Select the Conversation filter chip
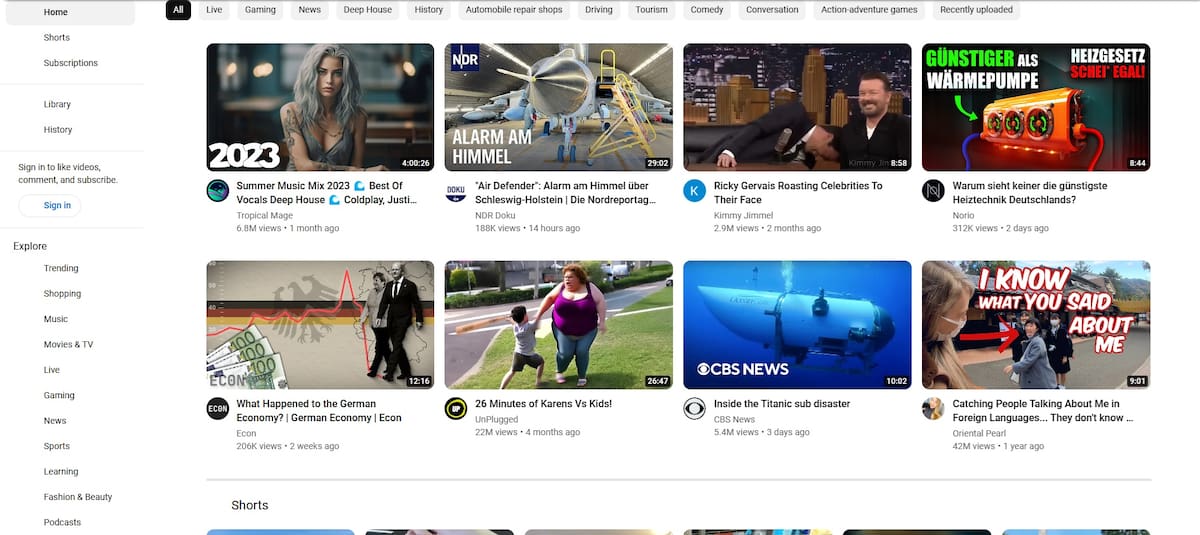This screenshot has height=535, width=1200. pyautogui.click(x=772, y=10)
